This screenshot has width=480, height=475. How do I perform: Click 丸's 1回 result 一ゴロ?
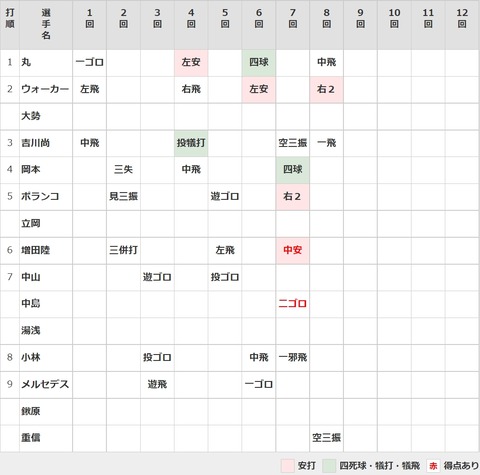tap(90, 62)
